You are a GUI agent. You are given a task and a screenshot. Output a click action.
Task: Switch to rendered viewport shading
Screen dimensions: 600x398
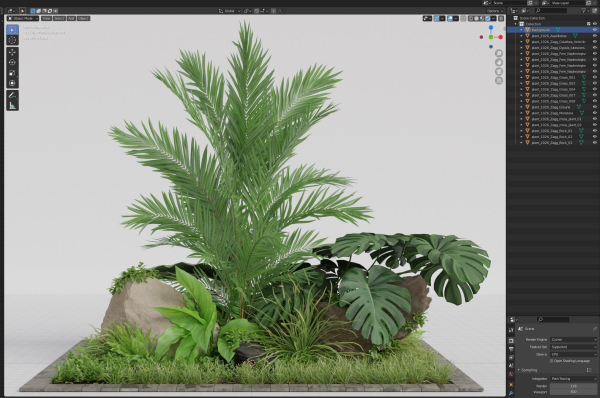tap(488, 18)
